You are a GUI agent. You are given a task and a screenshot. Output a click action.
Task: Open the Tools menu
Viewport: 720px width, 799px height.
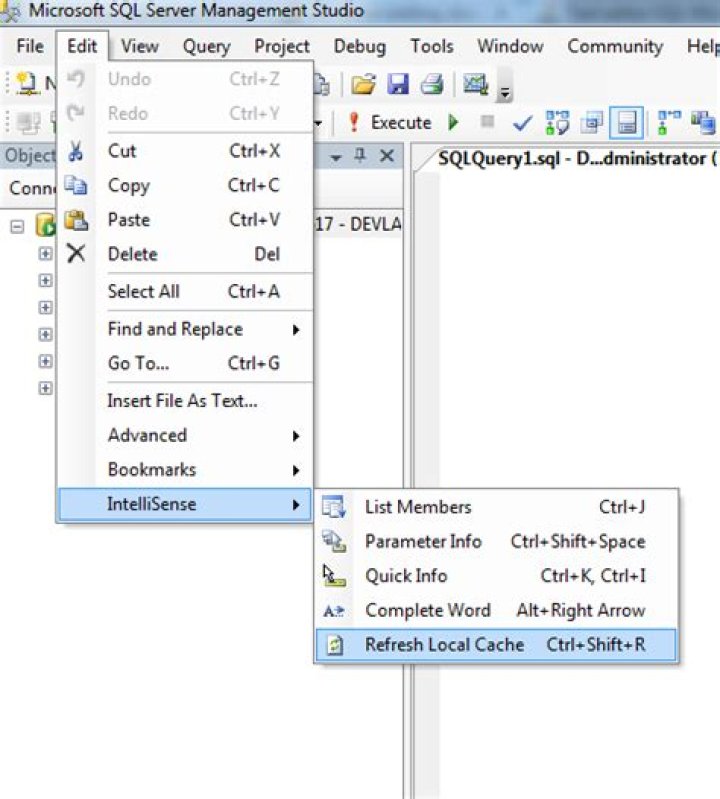(x=432, y=46)
